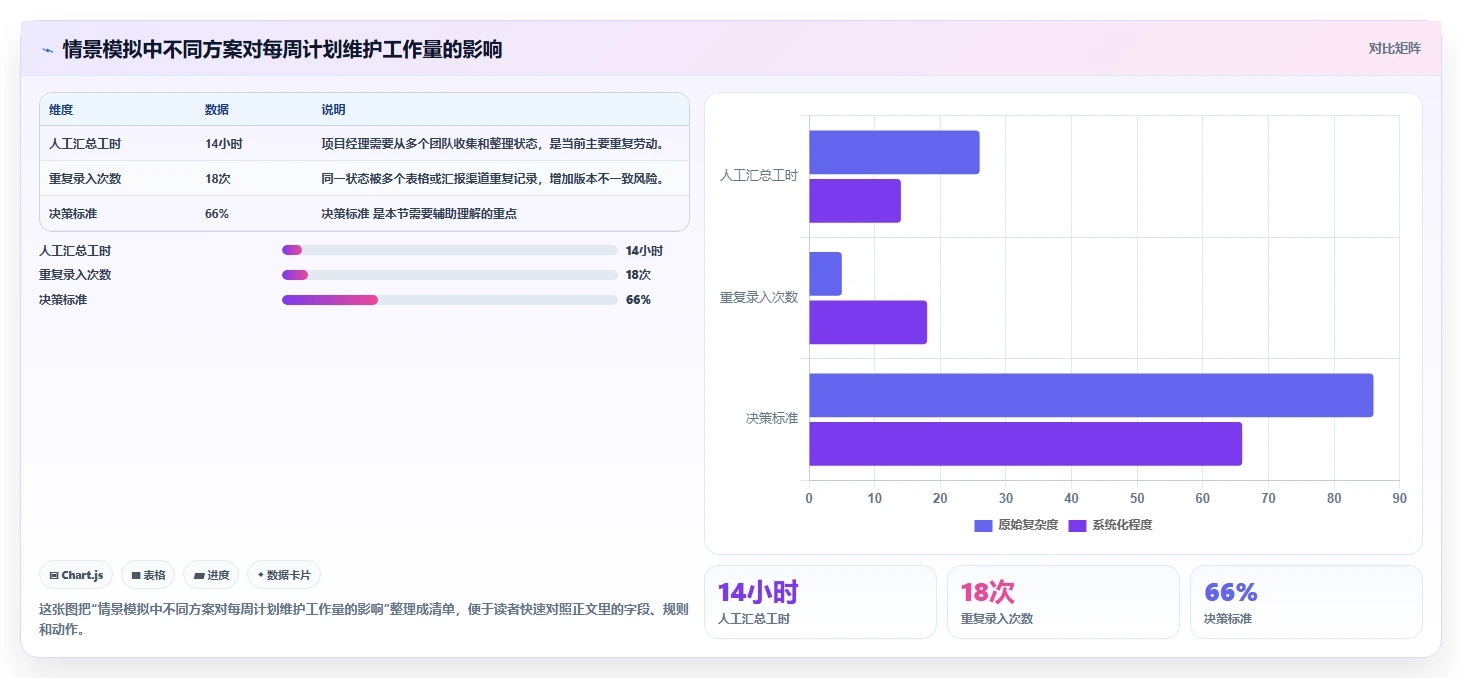Click the note 决策标准 是本节需要辅助理解的重点
1462x678 pixels.
pyautogui.click(x=419, y=214)
